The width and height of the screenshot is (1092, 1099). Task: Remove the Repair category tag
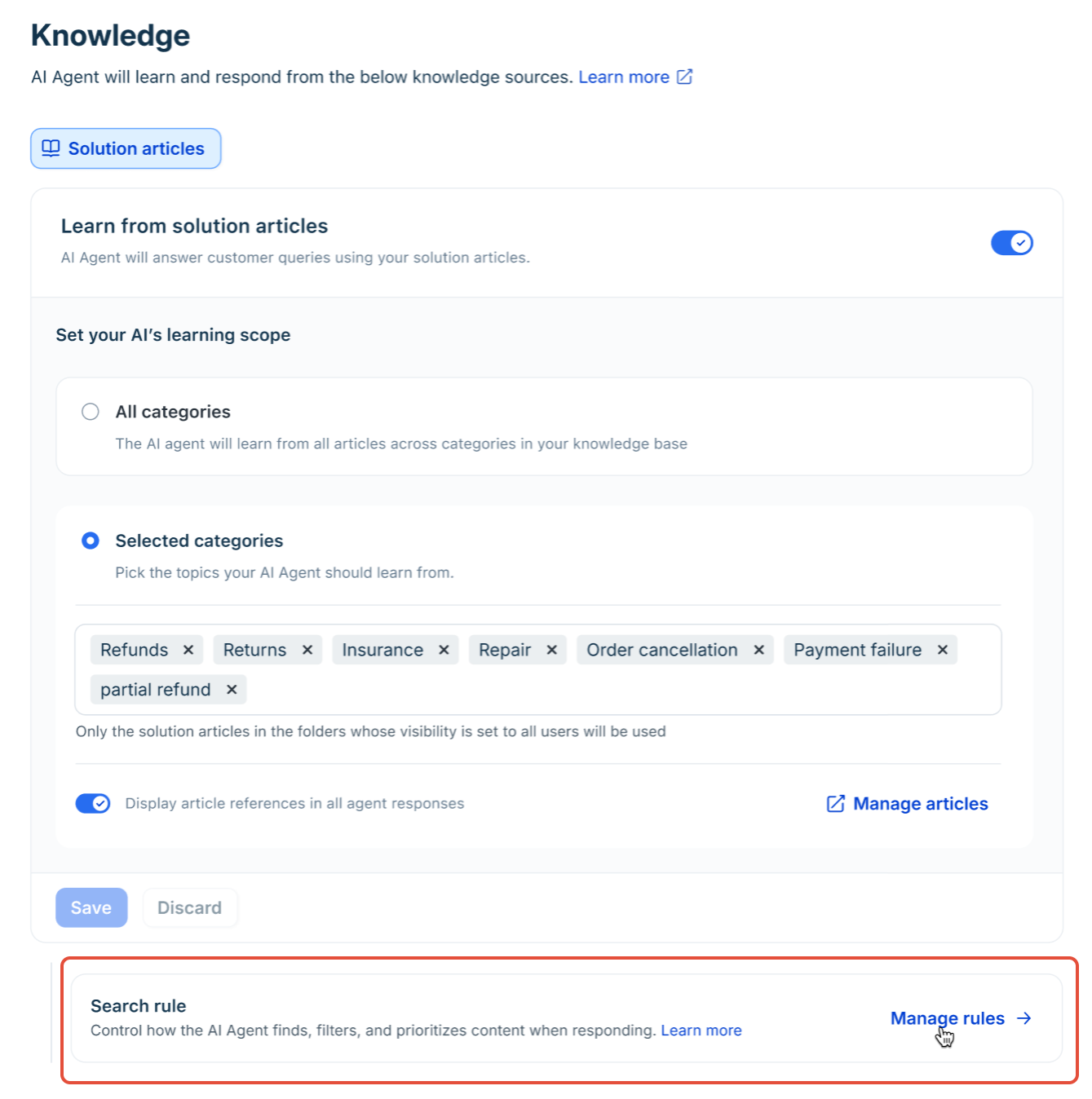(x=551, y=650)
